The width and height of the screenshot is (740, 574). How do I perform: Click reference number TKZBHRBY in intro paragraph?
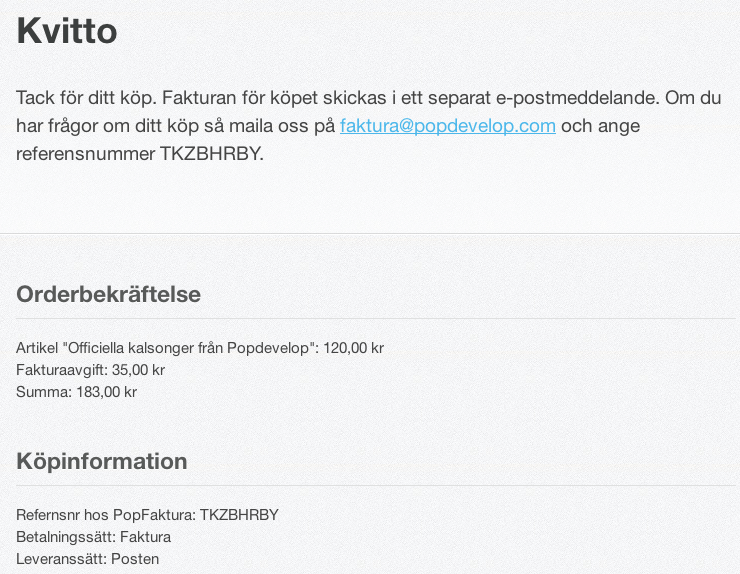pyautogui.click(x=211, y=154)
